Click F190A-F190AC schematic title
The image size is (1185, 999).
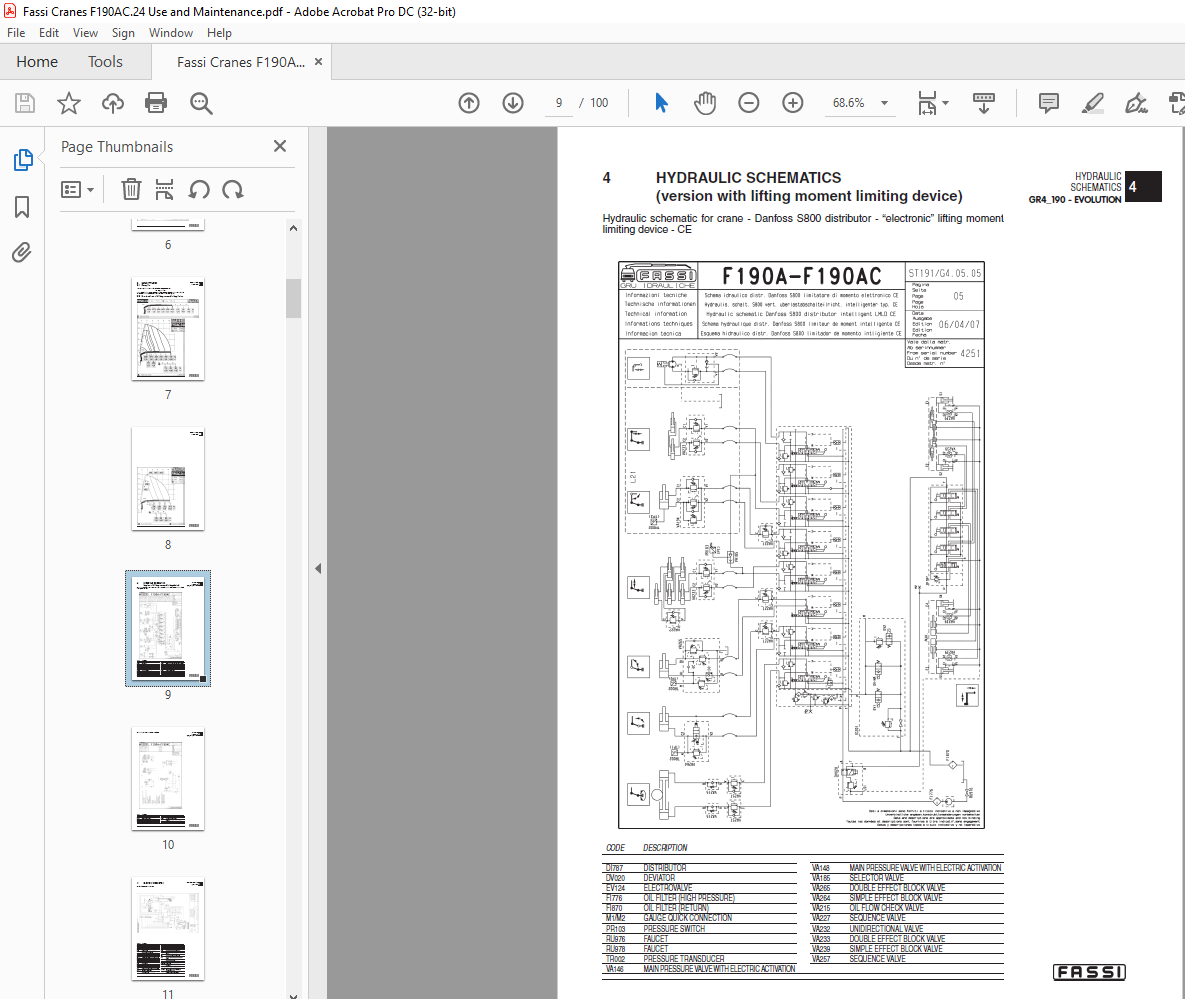click(802, 277)
